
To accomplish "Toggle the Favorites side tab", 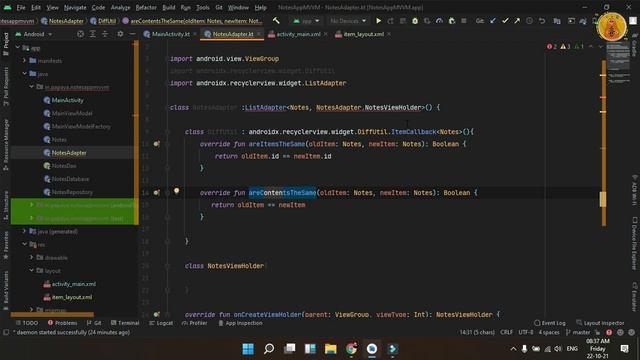I will (6, 245).
